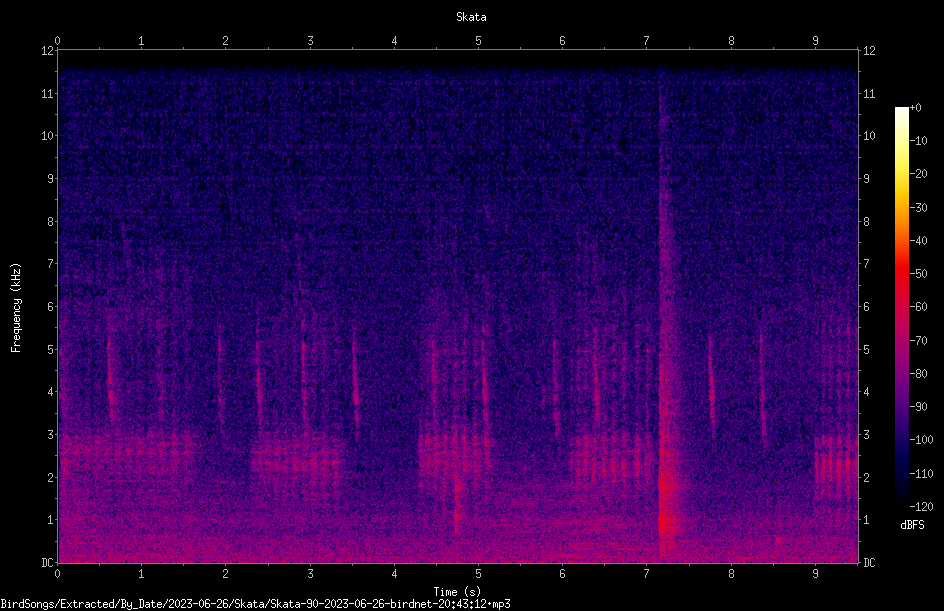Click the "-70" color scale label
The width and height of the screenshot is (944, 611).
coord(918,341)
